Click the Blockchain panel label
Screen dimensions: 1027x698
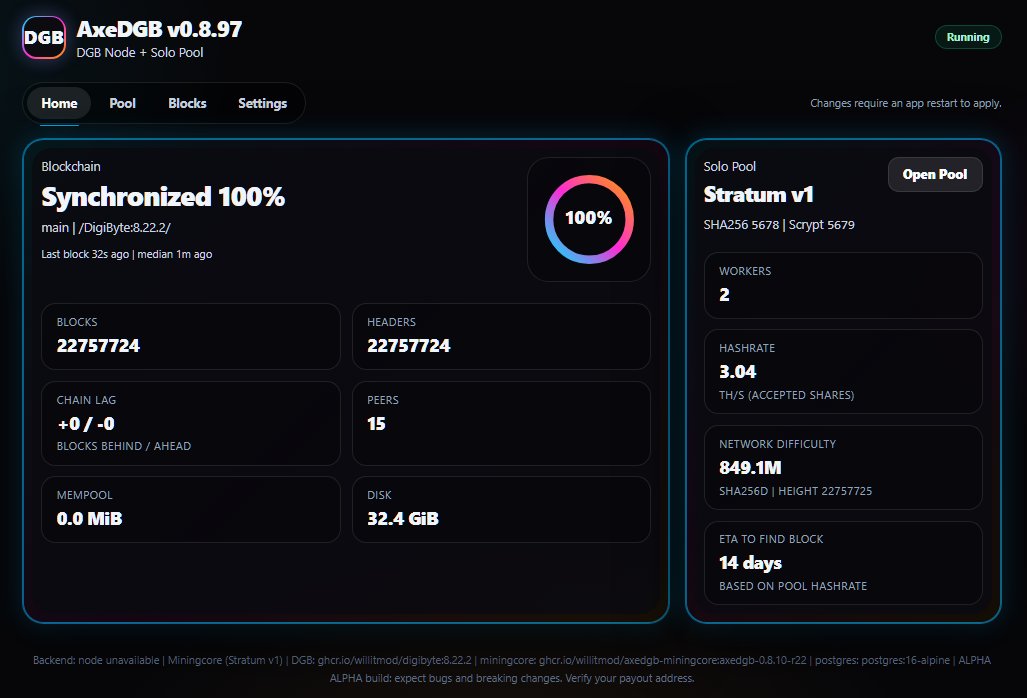coord(71,166)
